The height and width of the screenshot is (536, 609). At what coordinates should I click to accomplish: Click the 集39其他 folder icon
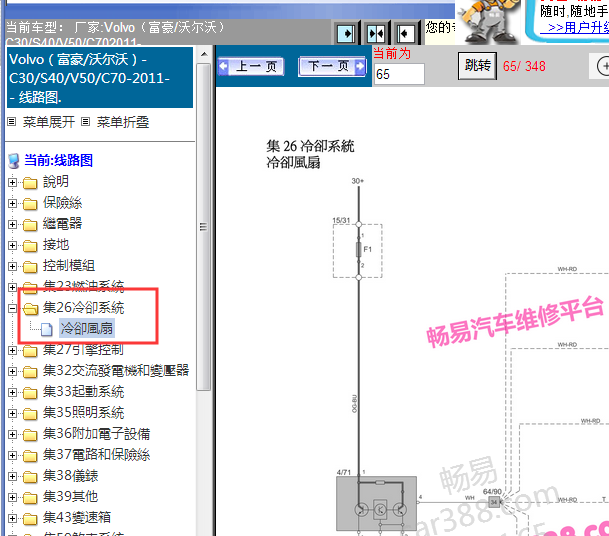click(30, 498)
